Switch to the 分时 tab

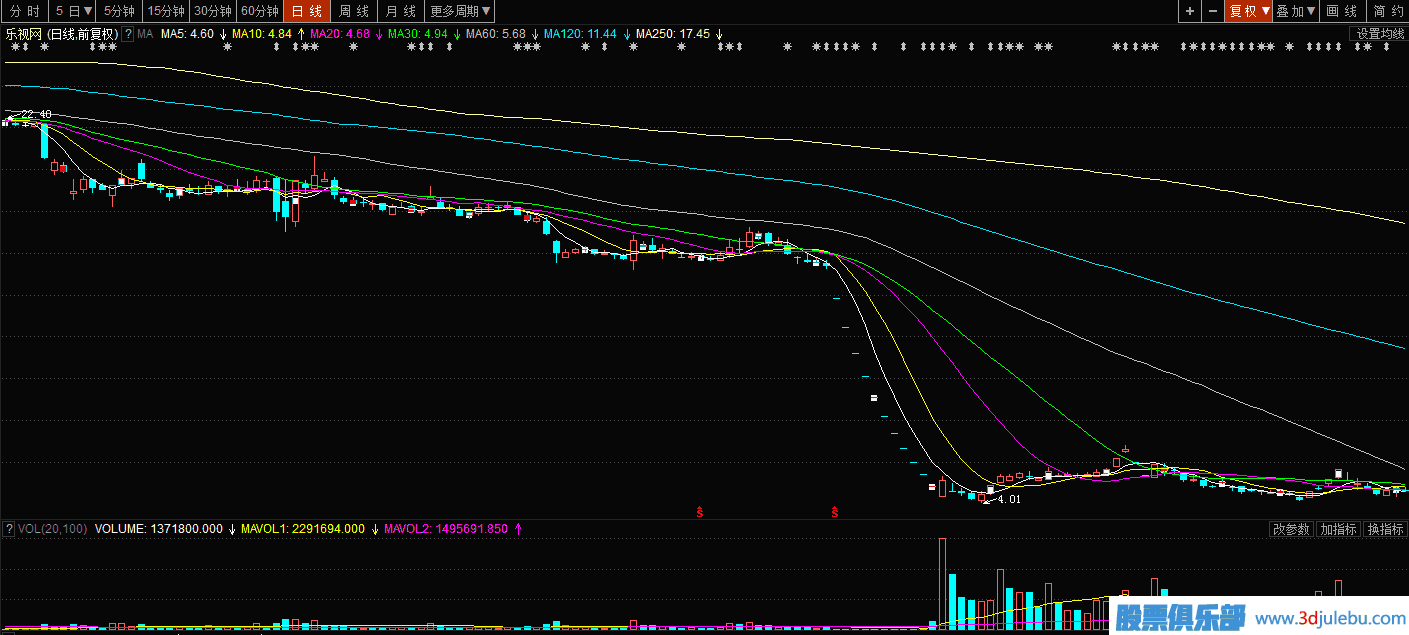coord(25,11)
